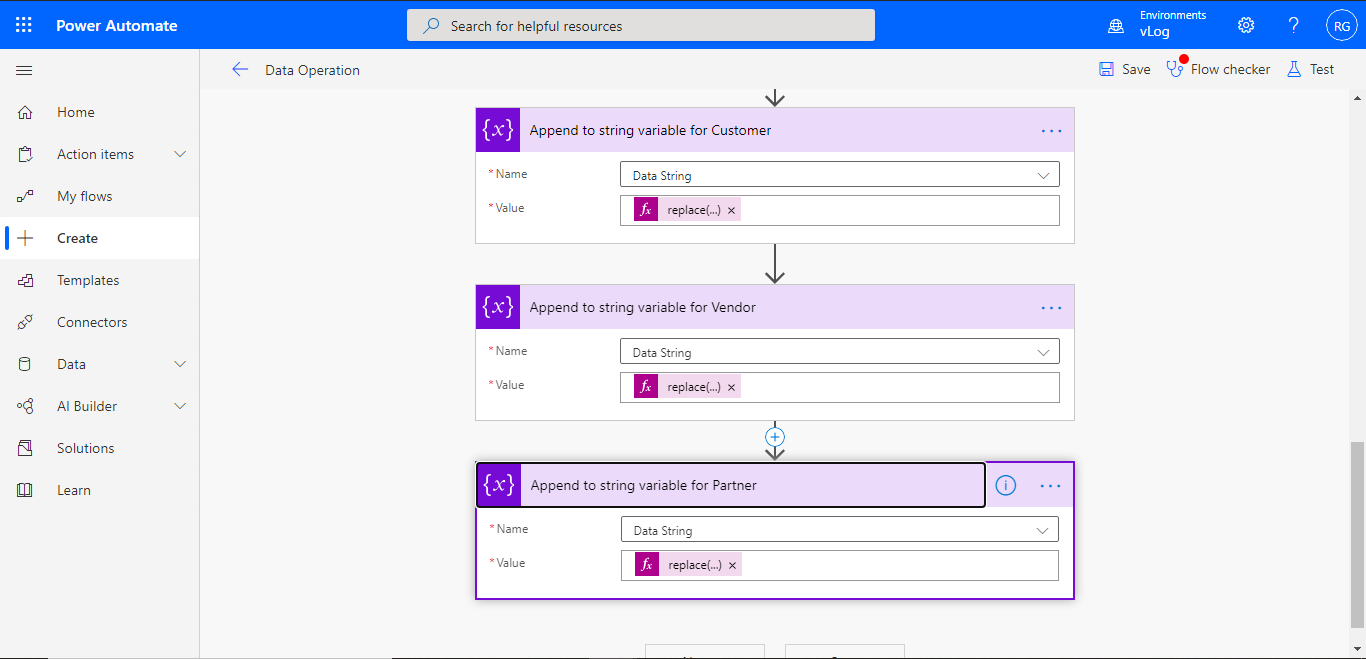The width and height of the screenshot is (1366, 659).
Task: Remove replace expression in Vendor Value
Action: click(x=731, y=387)
